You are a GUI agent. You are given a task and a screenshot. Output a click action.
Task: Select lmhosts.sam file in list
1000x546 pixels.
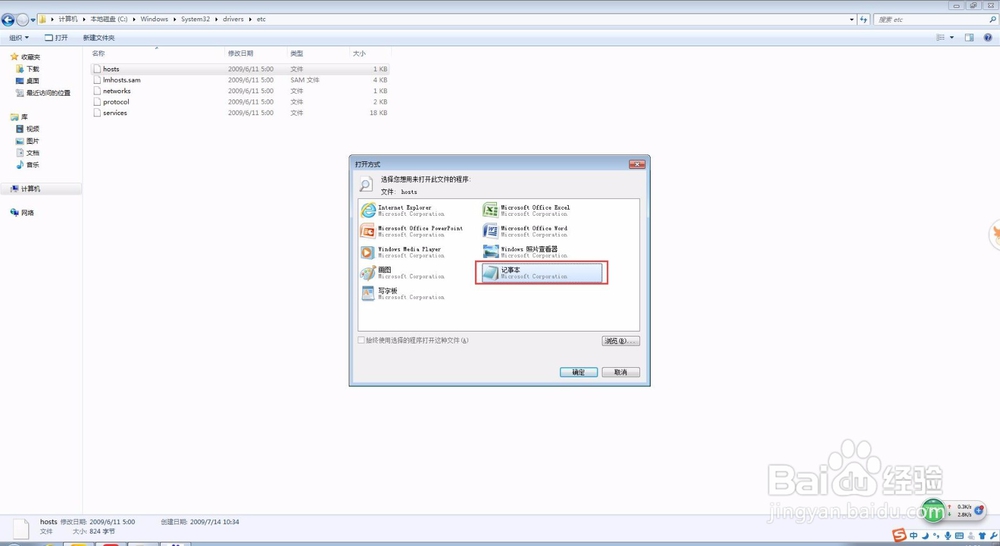click(x=240, y=80)
